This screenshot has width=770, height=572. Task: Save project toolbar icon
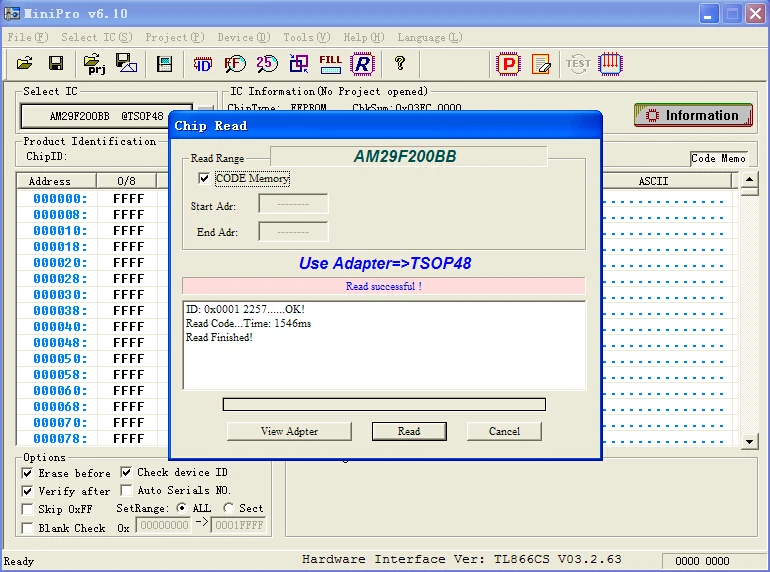coord(127,63)
